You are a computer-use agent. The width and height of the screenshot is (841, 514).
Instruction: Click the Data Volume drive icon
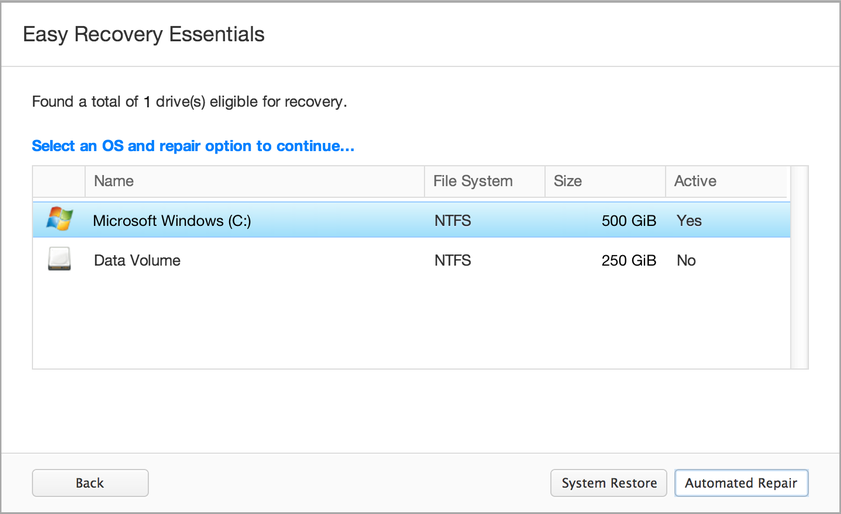pyautogui.click(x=60, y=260)
